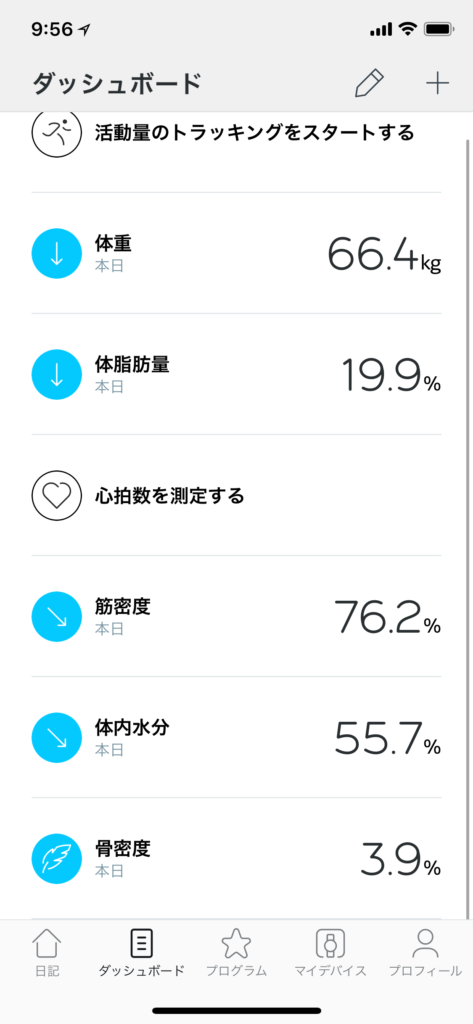
Task: Switch to the プログラム tab
Action: tap(236, 953)
